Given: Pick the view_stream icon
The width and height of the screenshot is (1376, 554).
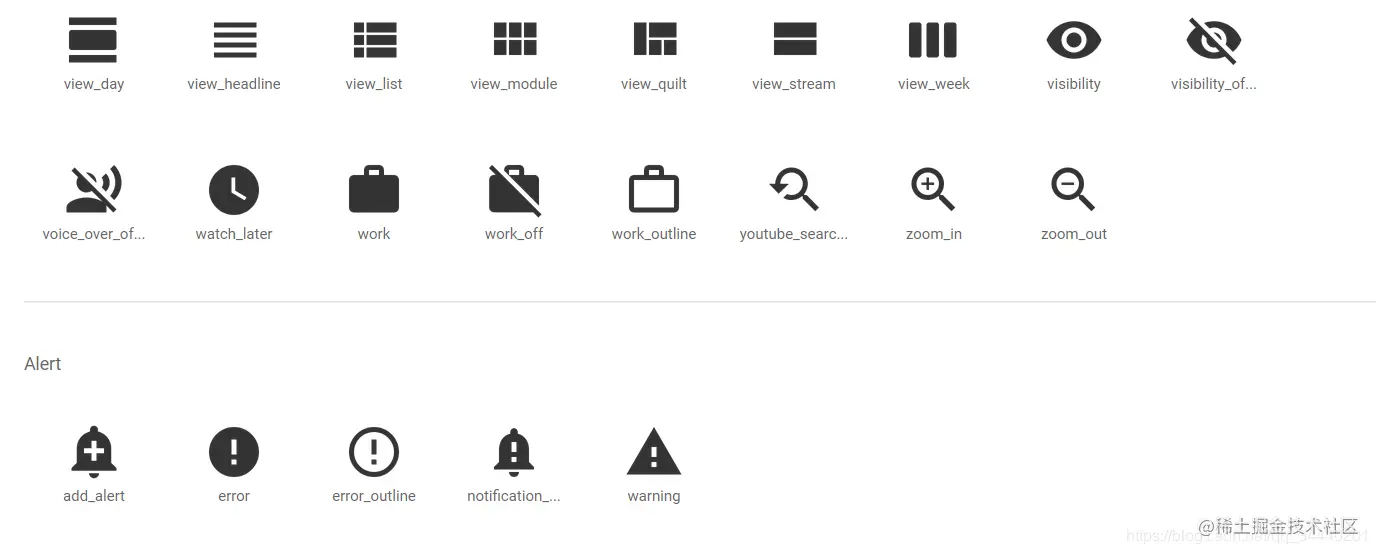Looking at the screenshot, I should [795, 39].
